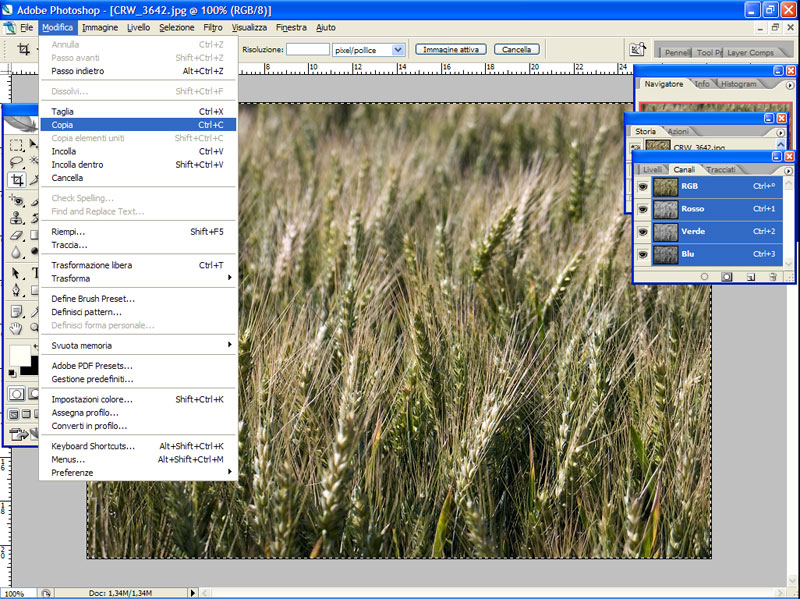
Task: Toggle visibility of the Blu channel
Action: (643, 254)
